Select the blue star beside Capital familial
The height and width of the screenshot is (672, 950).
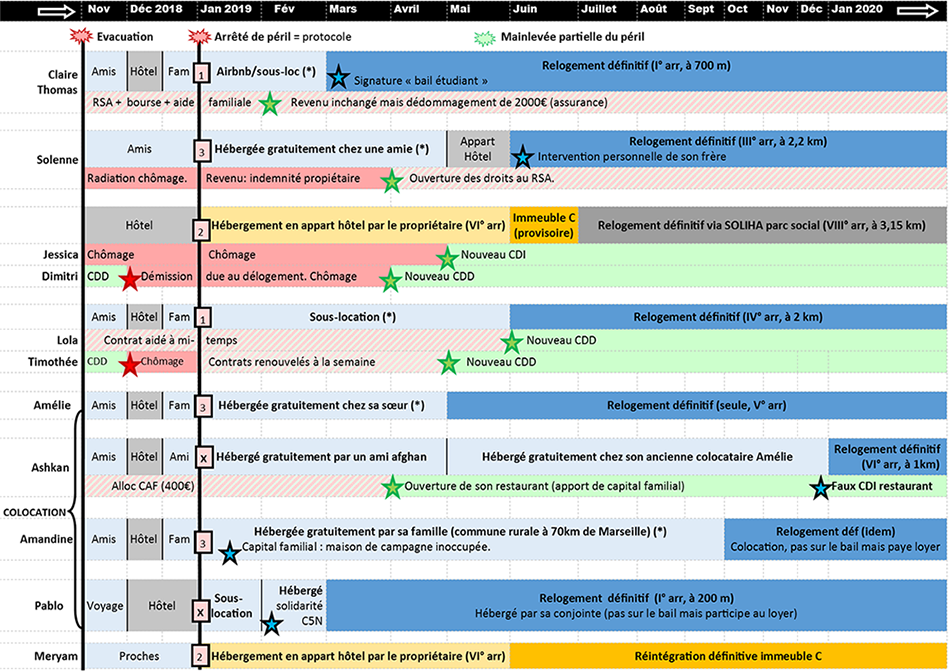tap(229, 550)
